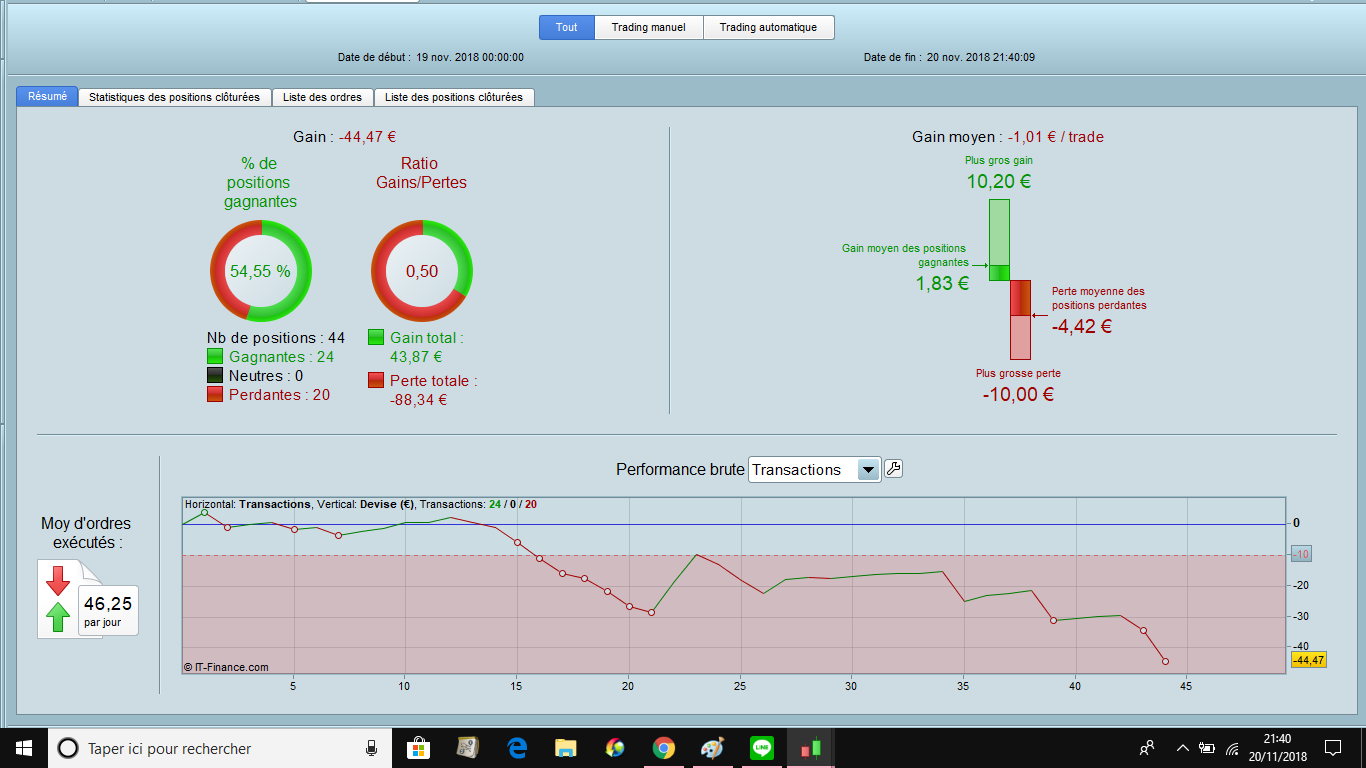Show hidden system tray icons
This screenshot has width=1366, height=768.
click(x=1182, y=748)
